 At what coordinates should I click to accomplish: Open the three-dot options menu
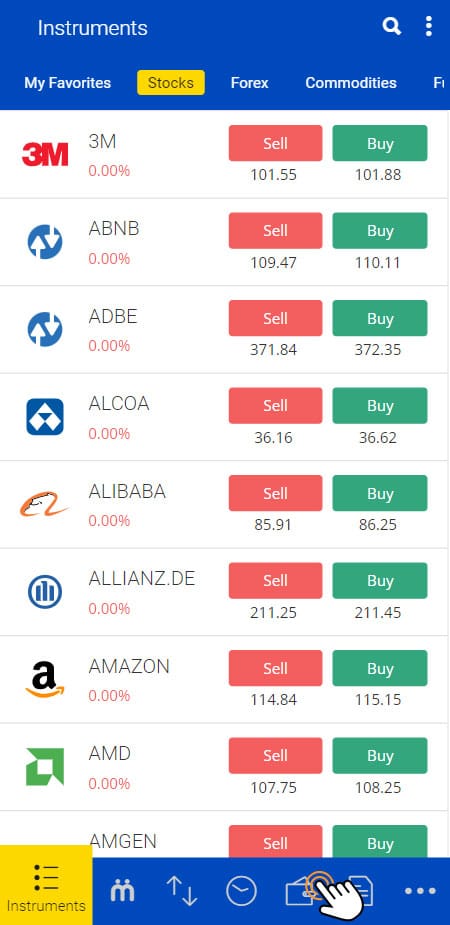coord(429,27)
